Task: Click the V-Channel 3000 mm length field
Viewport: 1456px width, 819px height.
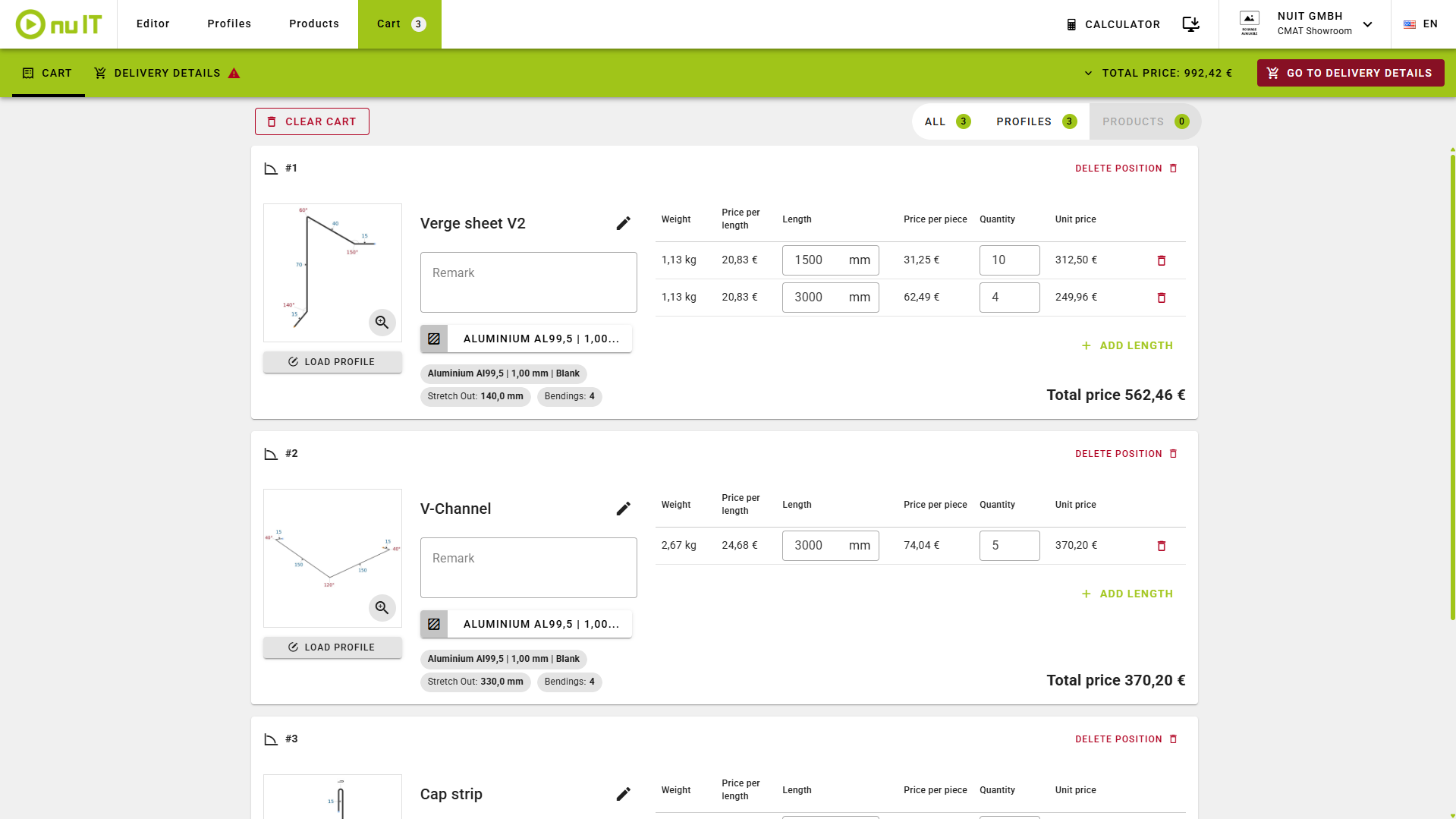Action: 831,546
